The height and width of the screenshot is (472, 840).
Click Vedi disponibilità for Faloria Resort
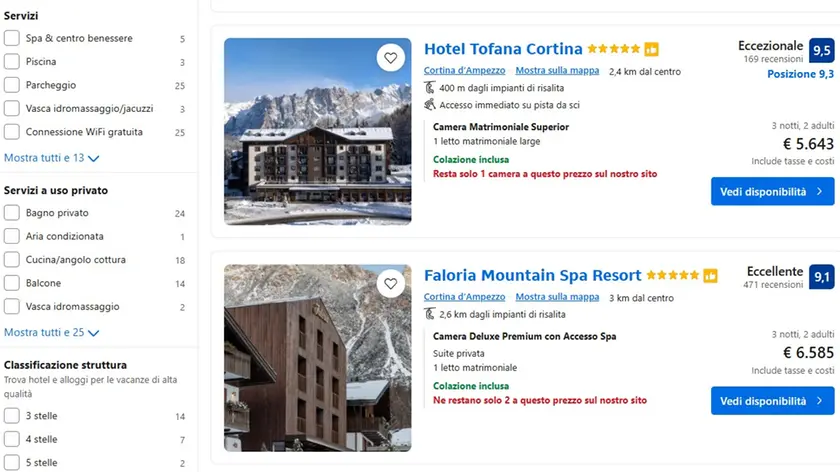[772, 401]
